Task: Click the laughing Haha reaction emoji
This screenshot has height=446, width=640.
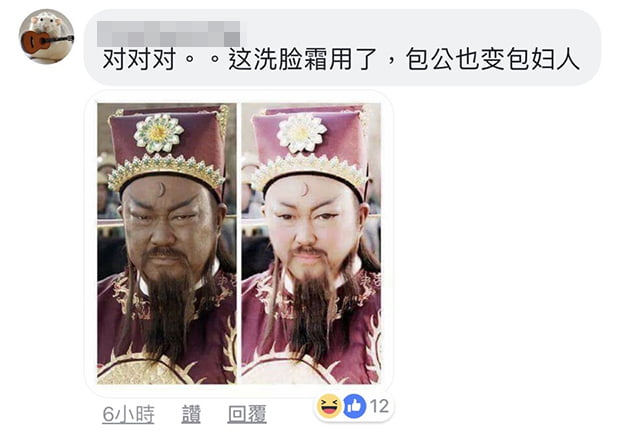Action: [x=329, y=406]
